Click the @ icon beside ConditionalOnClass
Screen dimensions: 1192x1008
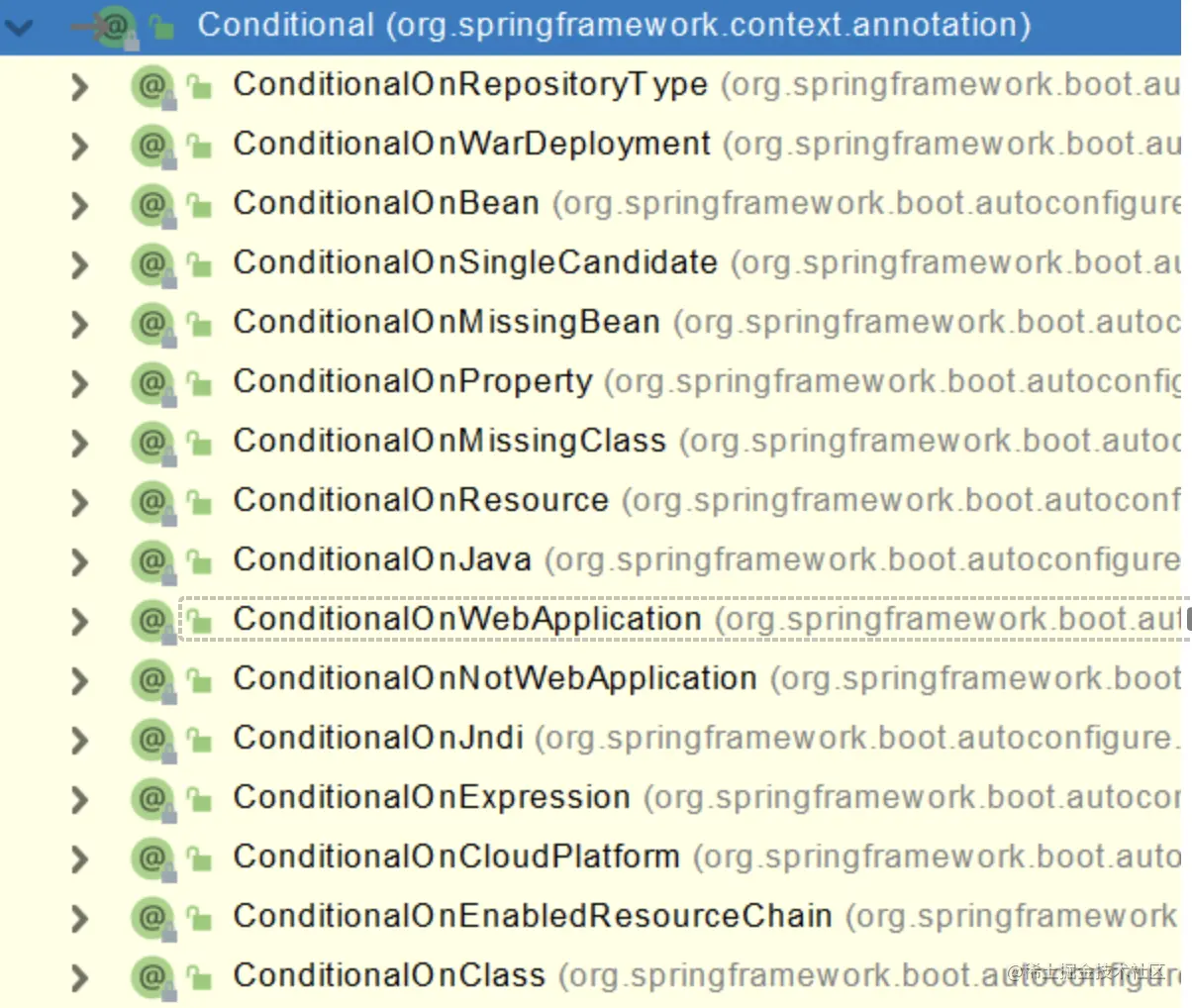click(x=153, y=978)
